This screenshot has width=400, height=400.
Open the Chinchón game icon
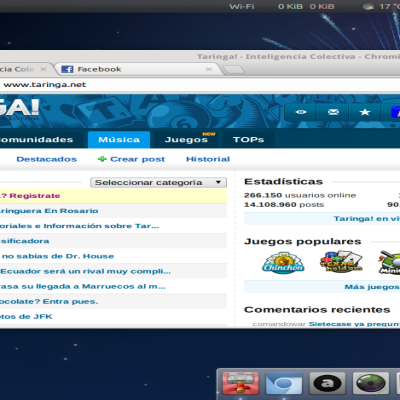[283, 263]
